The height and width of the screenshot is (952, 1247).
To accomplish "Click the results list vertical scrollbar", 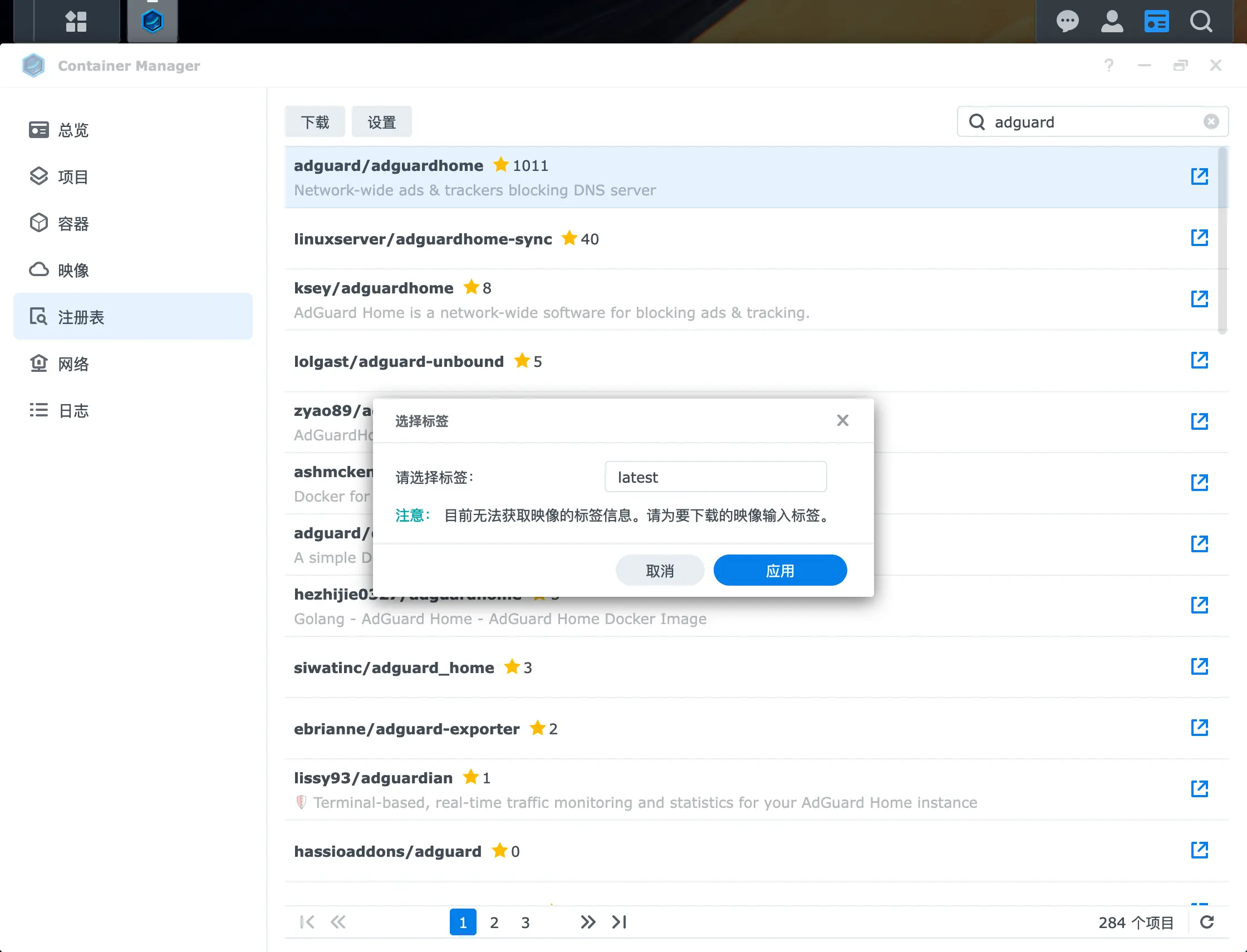I will point(1222,241).
